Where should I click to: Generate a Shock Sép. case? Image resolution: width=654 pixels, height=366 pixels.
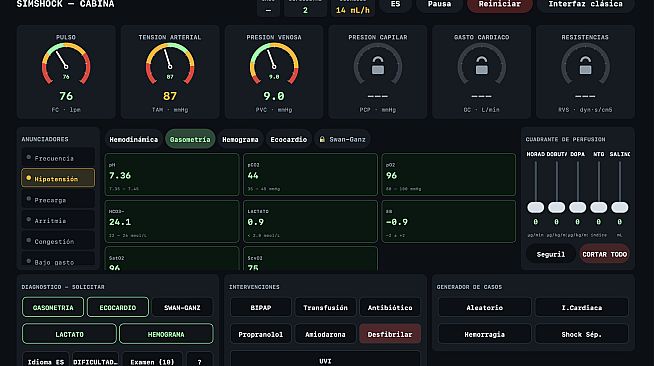pos(582,334)
